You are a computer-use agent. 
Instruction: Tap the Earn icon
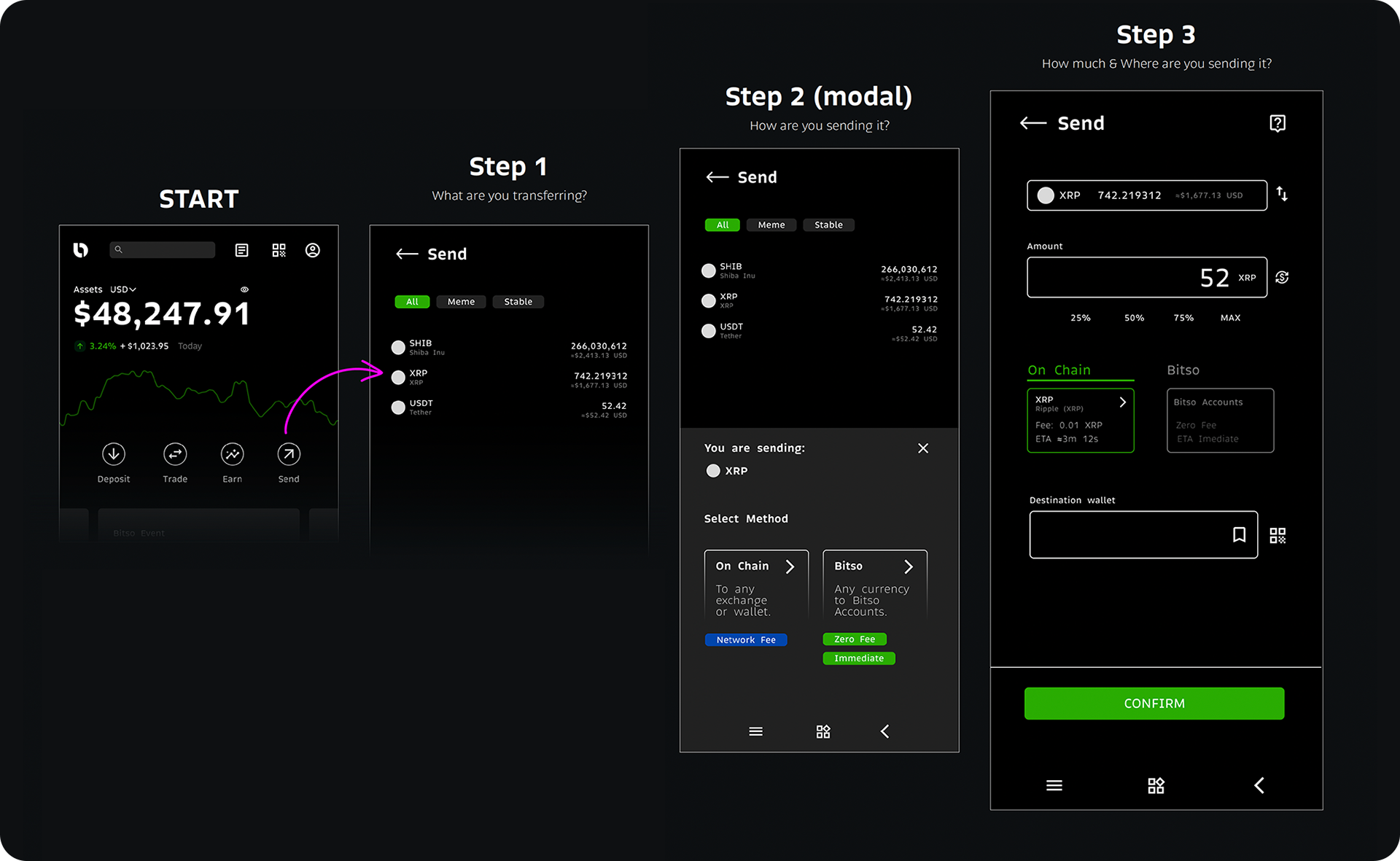point(232,454)
